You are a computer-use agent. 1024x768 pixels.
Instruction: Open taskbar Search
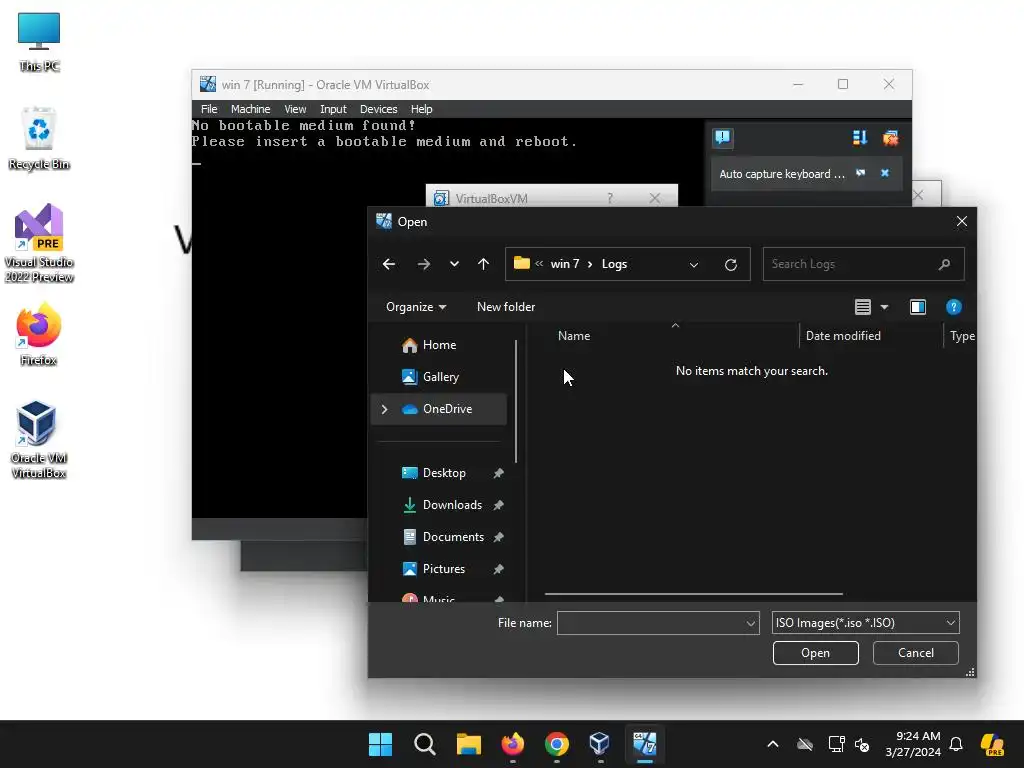click(x=424, y=744)
